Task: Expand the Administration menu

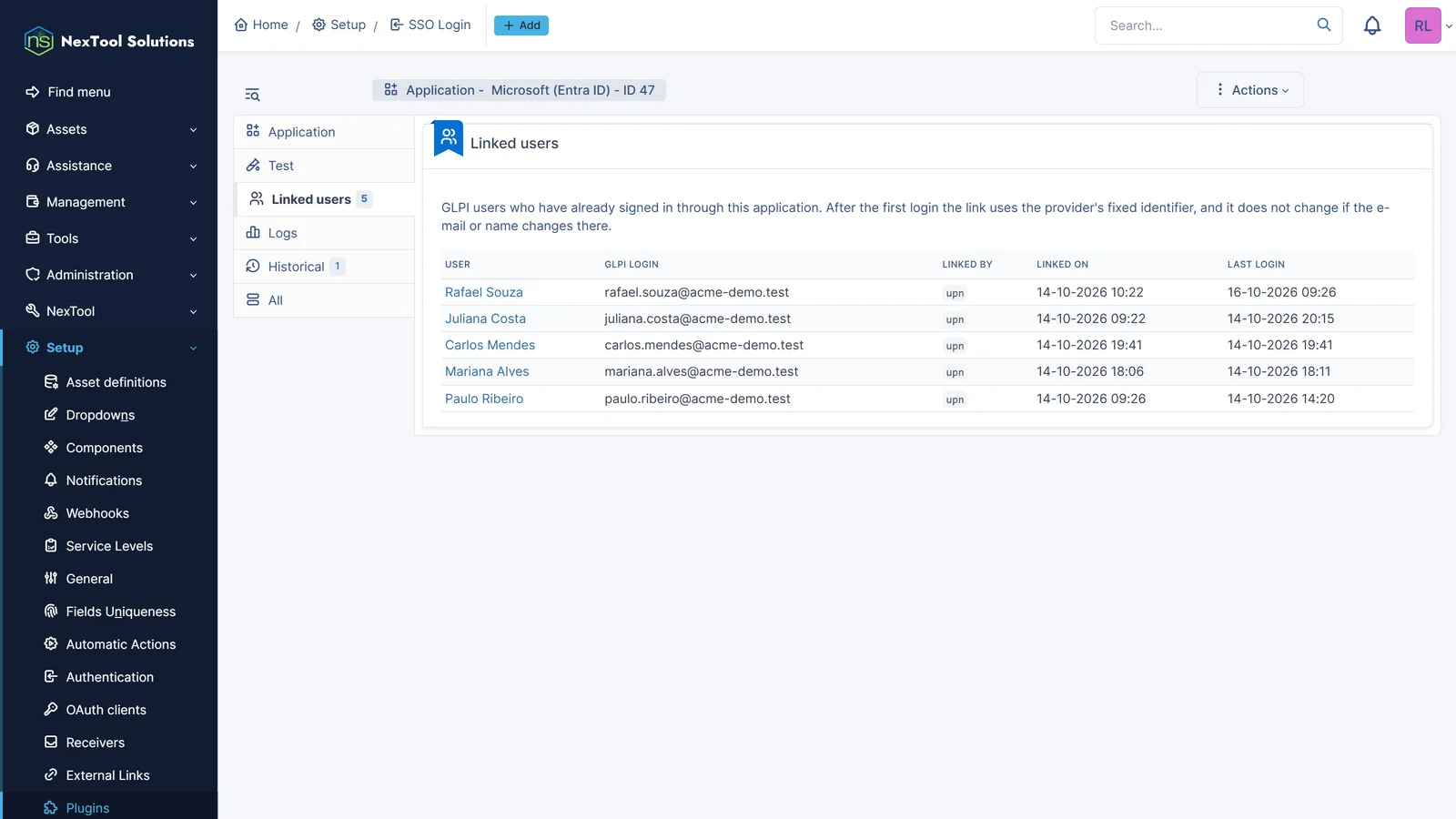Action: (x=109, y=275)
